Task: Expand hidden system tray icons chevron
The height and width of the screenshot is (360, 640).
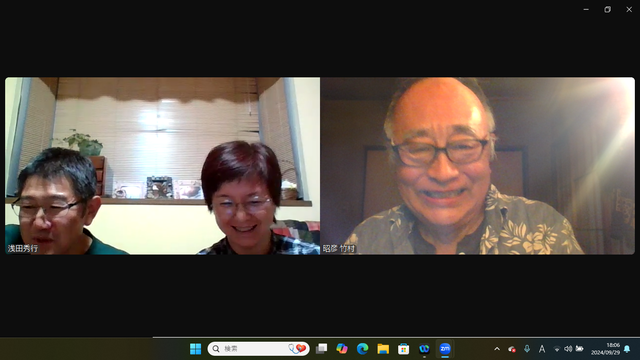Action: (497, 349)
